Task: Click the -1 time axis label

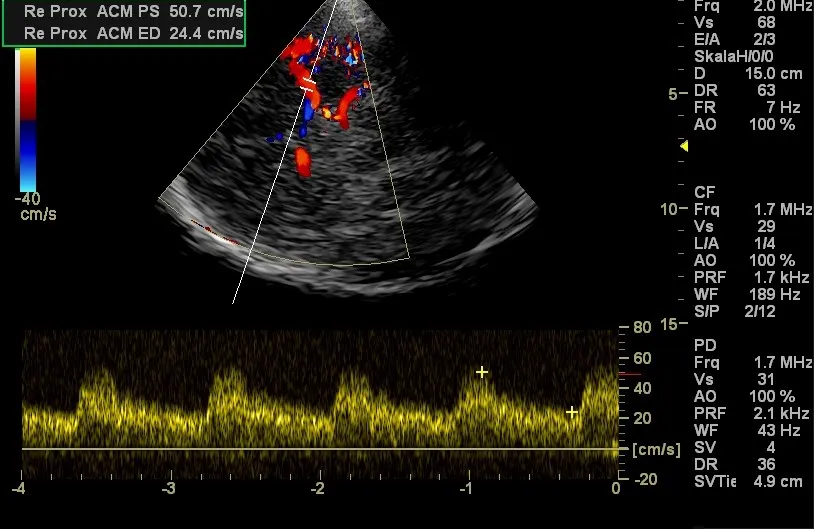Action: click(467, 489)
